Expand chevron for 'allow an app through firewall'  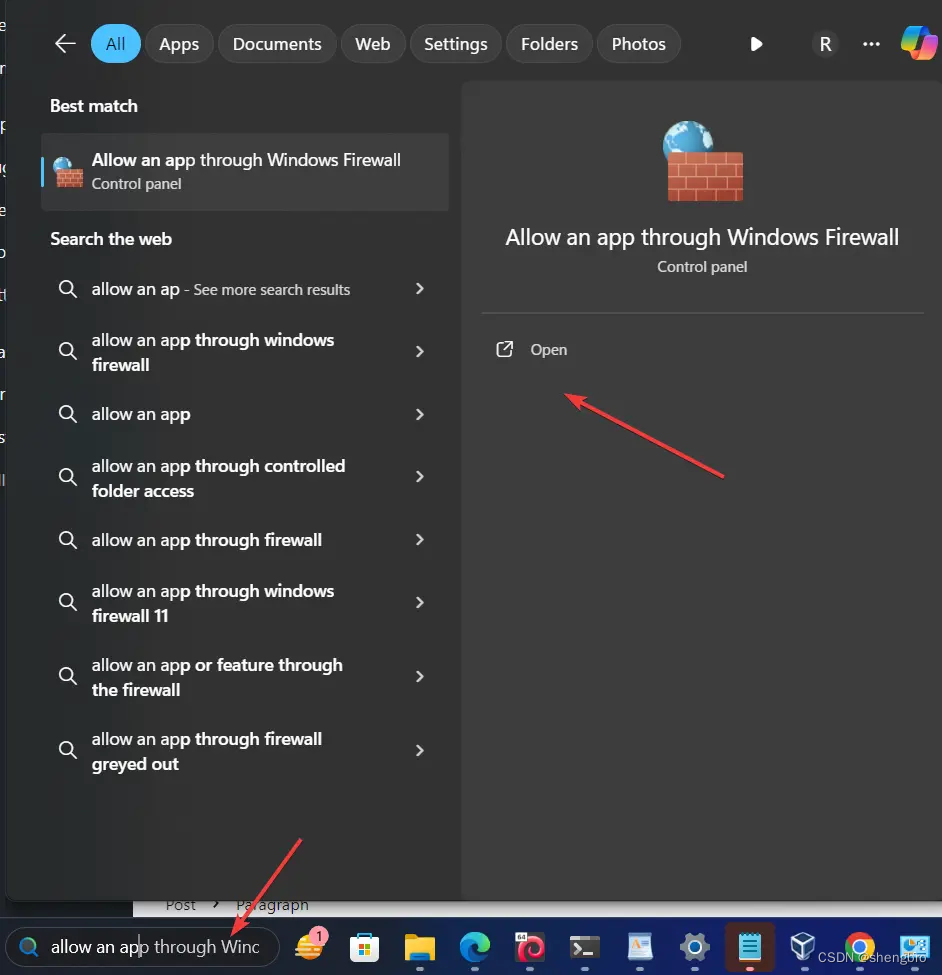click(420, 540)
